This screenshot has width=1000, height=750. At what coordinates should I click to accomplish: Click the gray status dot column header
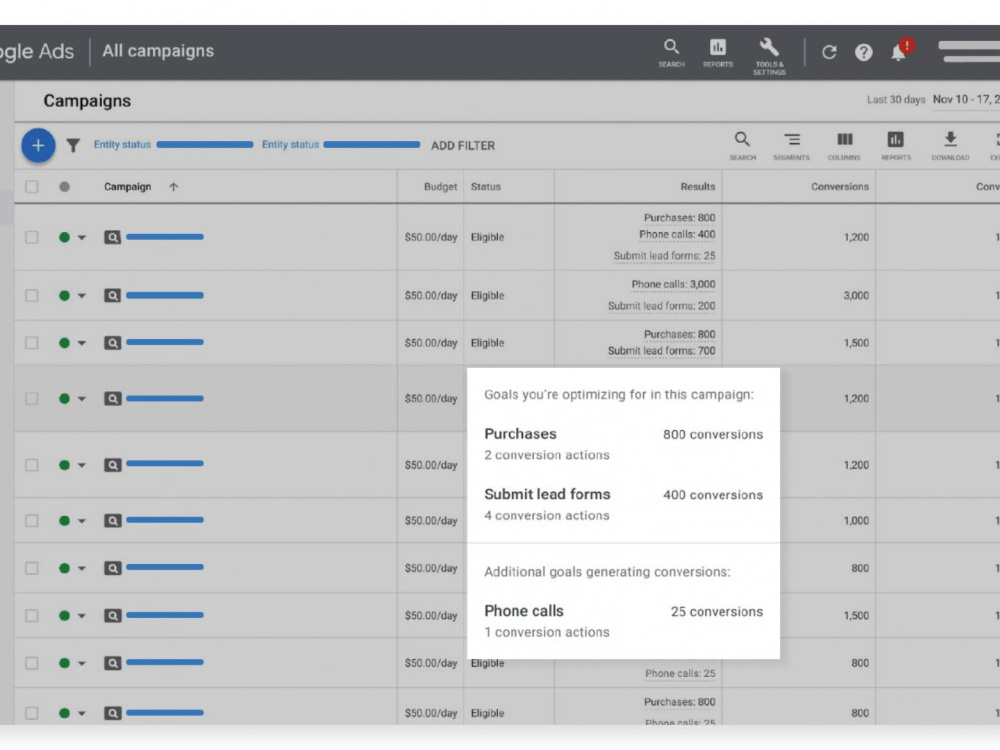point(64,187)
